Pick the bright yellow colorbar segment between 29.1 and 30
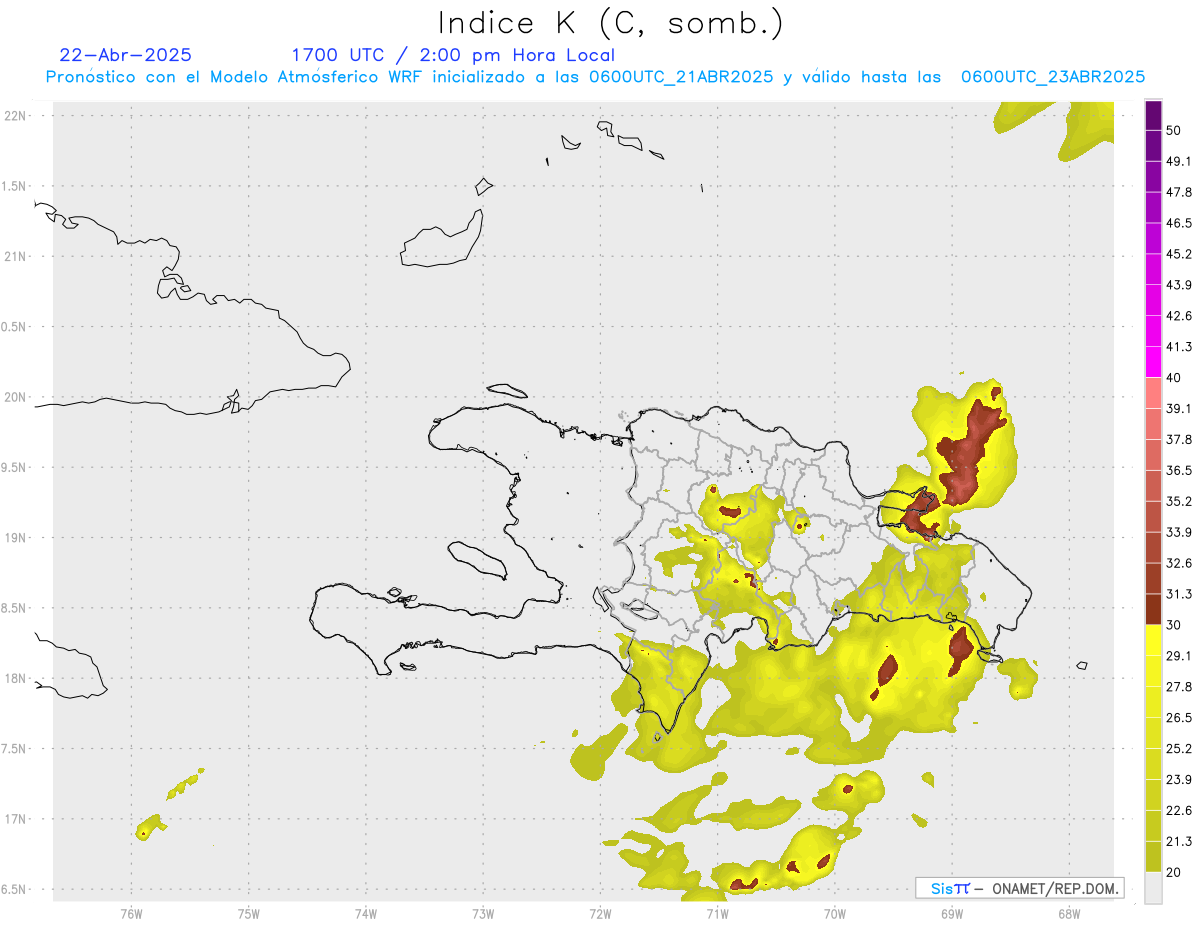Image resolution: width=1200 pixels, height=927 pixels. coord(1153,640)
